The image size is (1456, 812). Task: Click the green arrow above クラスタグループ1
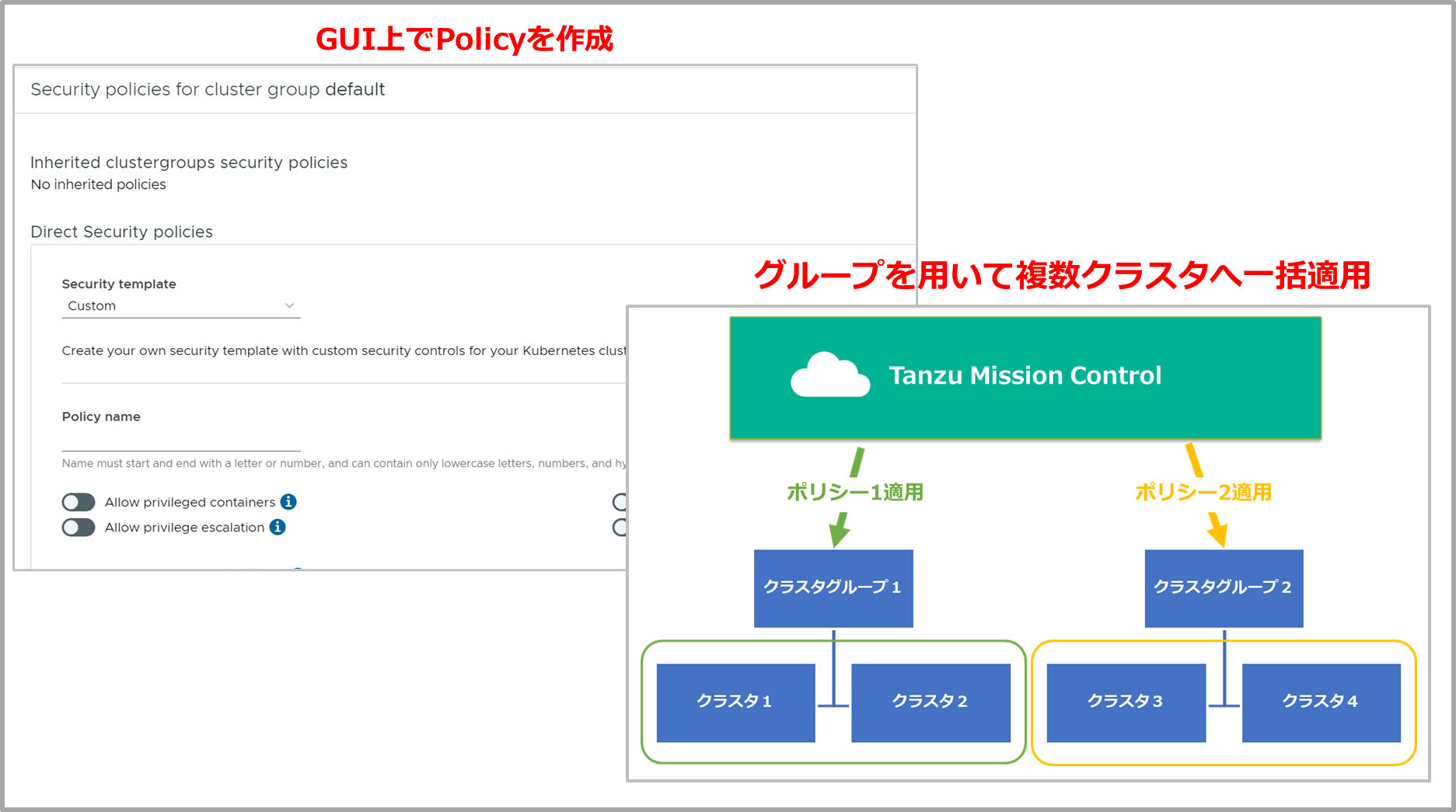coord(838,531)
